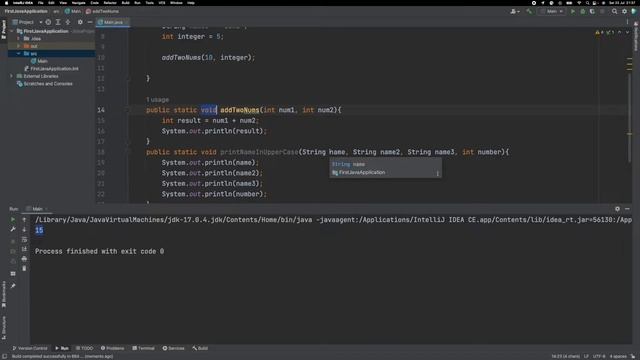
Task: Go to next highlighted error arrow
Action: click(627, 32)
